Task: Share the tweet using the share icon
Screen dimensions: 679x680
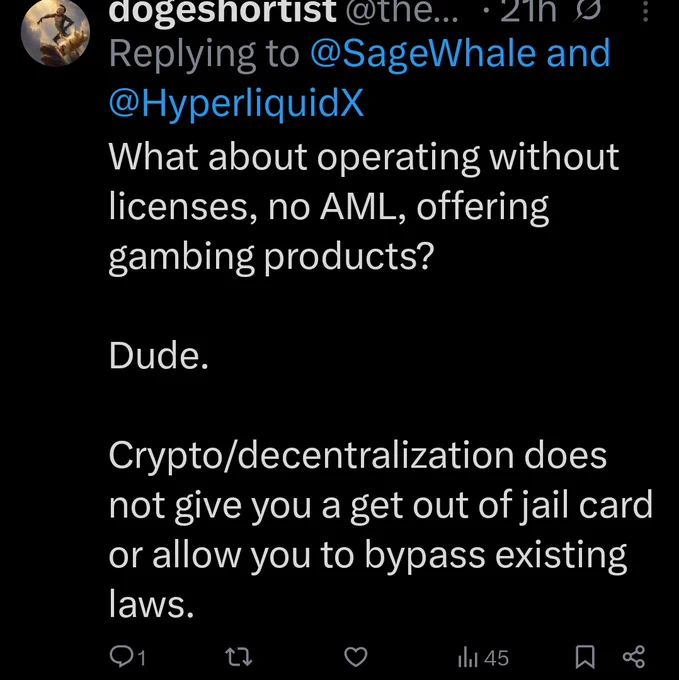Action: tap(634, 657)
